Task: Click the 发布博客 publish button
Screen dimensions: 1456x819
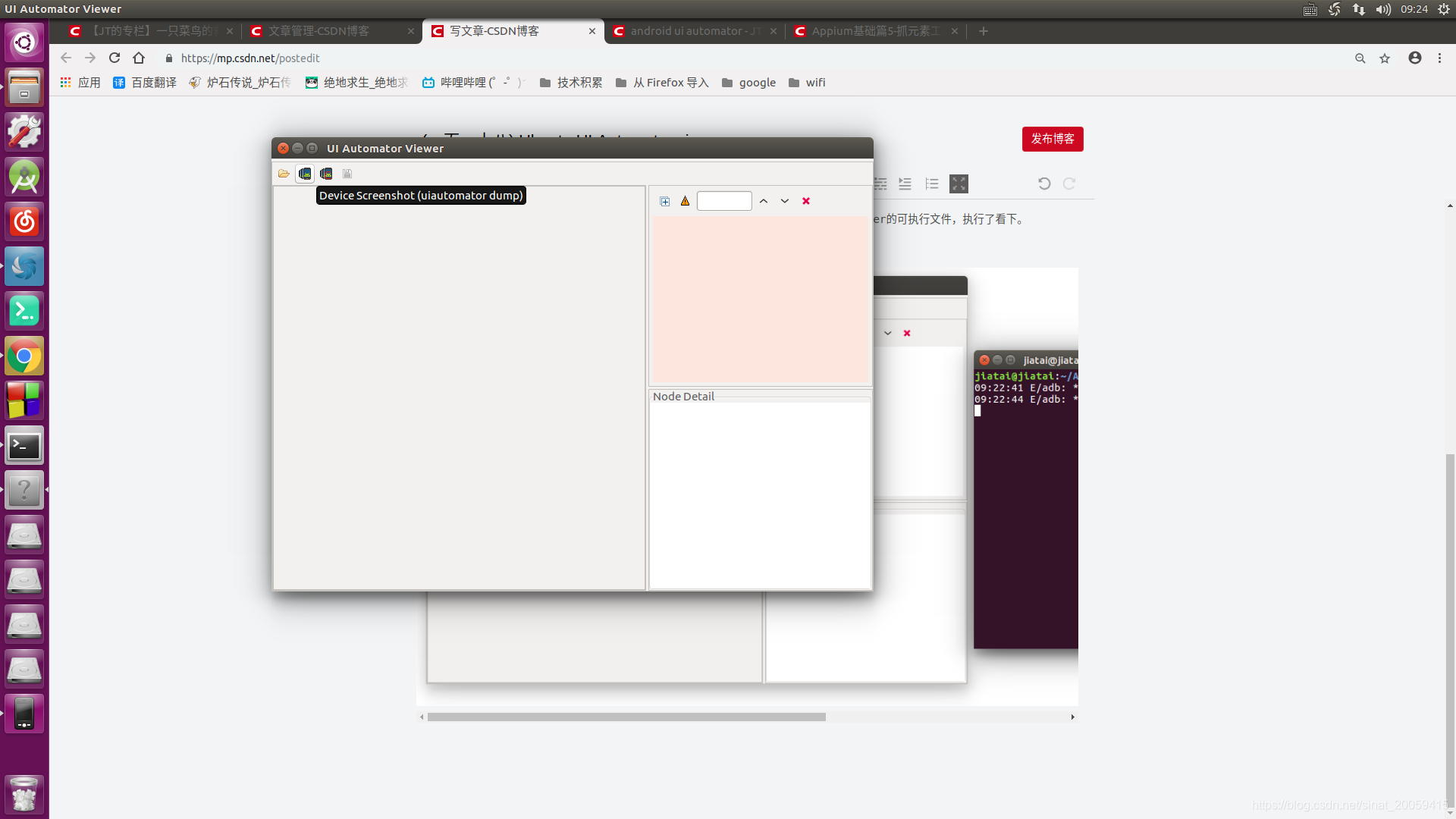Action: 1053,139
